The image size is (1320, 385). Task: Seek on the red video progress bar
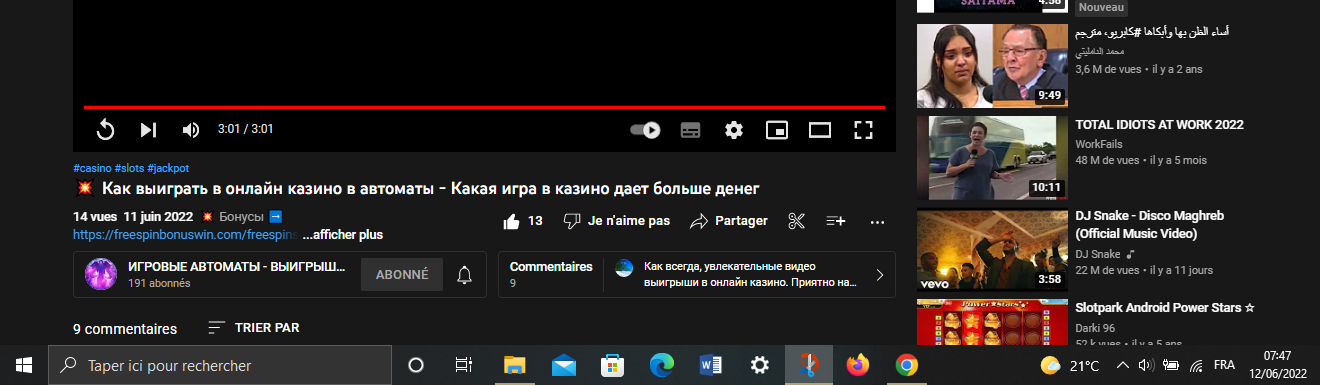(x=484, y=107)
